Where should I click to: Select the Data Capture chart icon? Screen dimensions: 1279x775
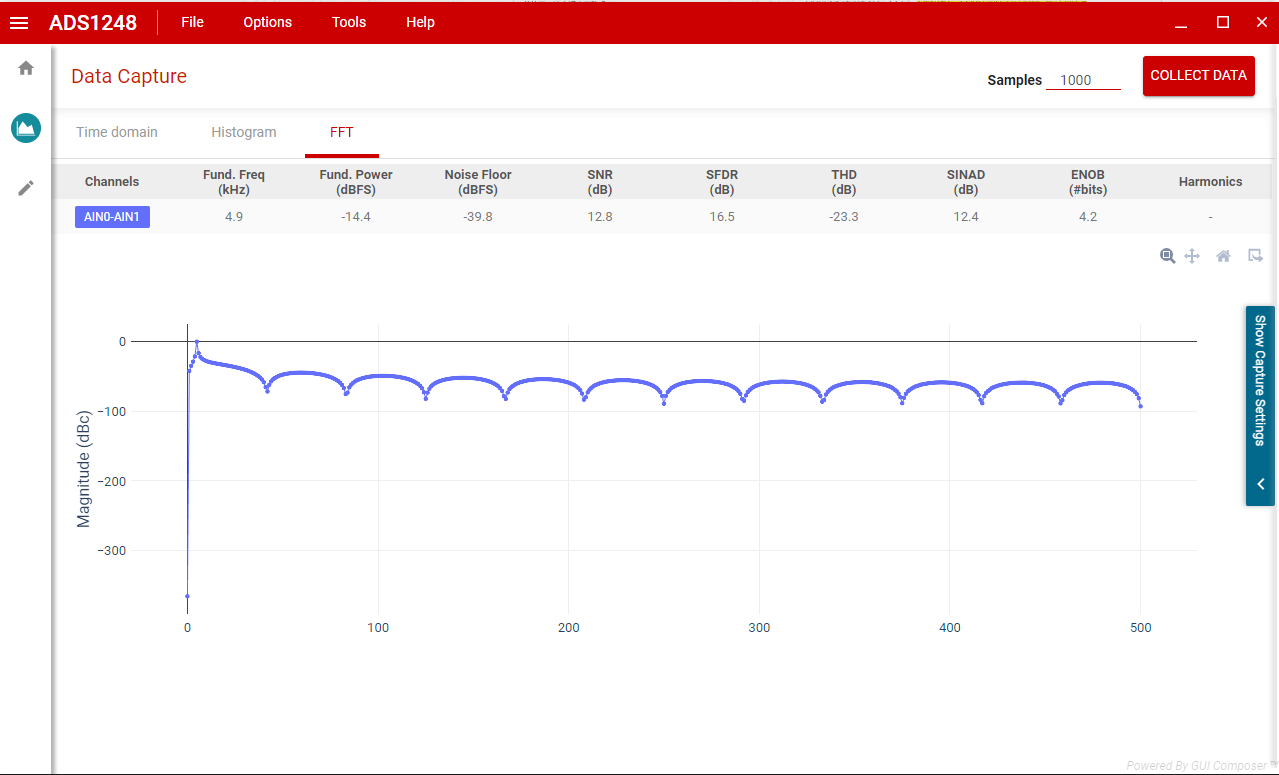[x=26, y=127]
